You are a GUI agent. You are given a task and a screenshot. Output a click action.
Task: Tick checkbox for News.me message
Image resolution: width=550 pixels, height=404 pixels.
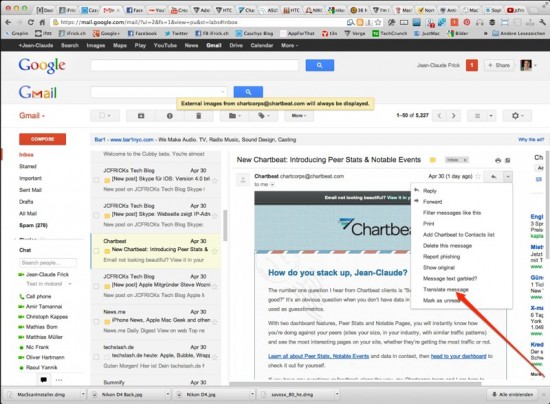coord(96,322)
